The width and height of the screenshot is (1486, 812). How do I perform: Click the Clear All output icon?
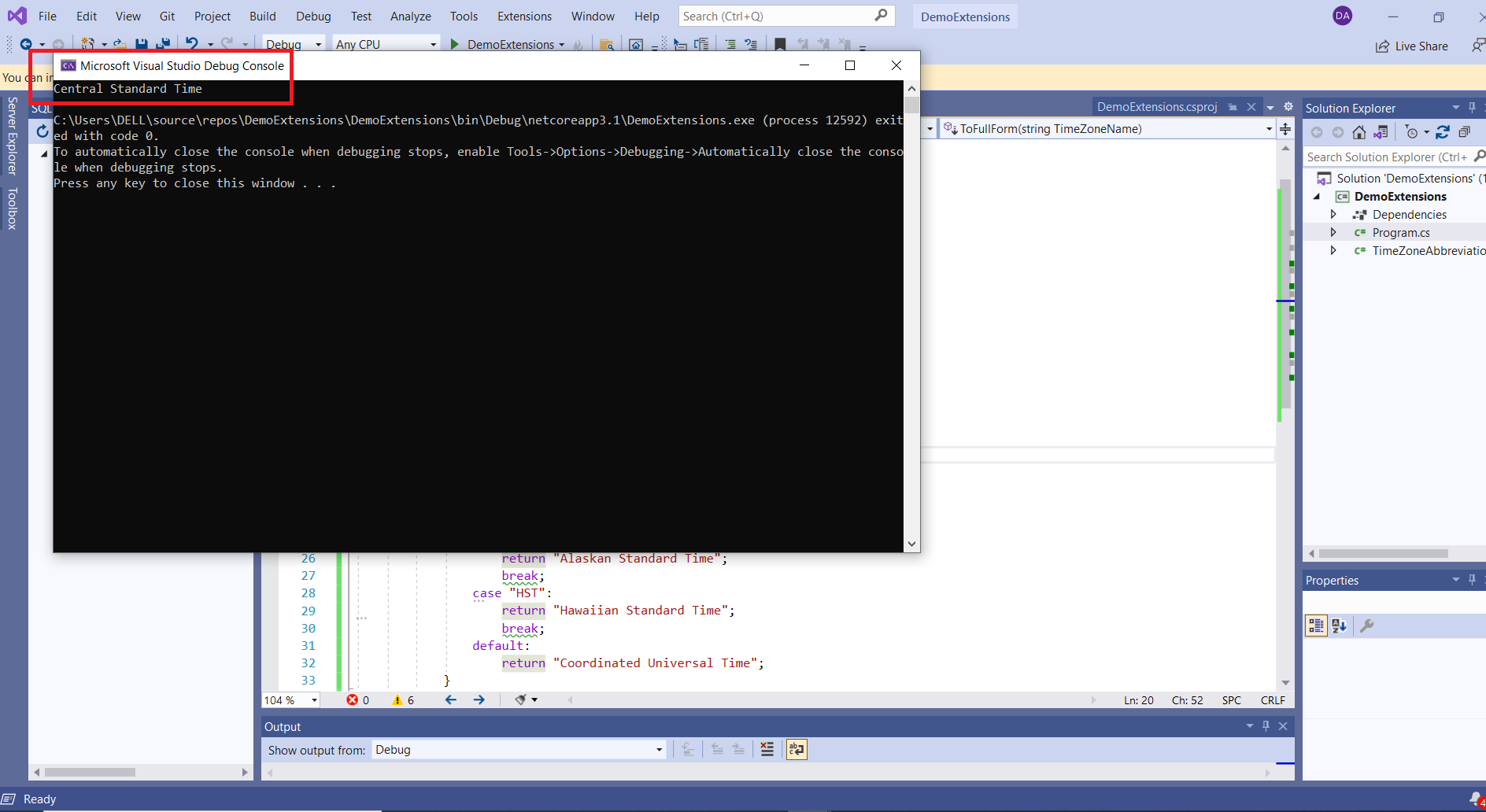pos(767,749)
